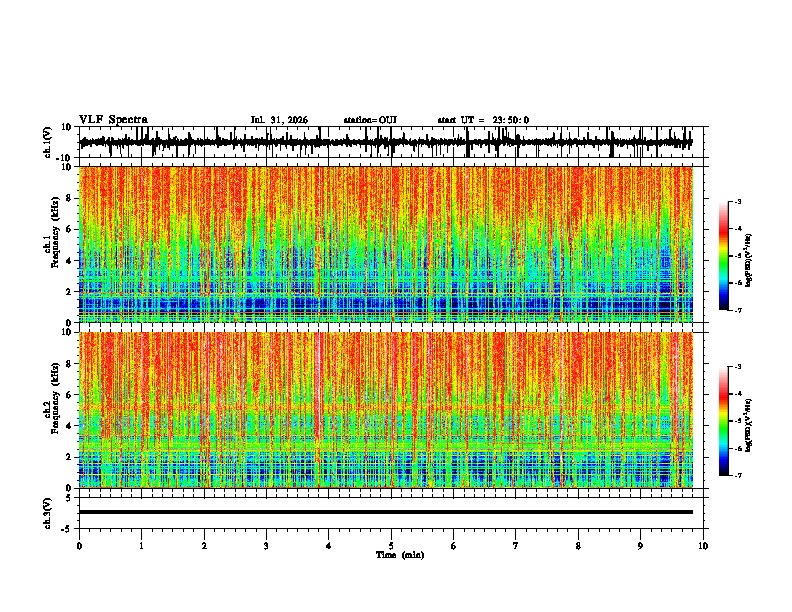Click time axis tick label "4"

point(329,546)
